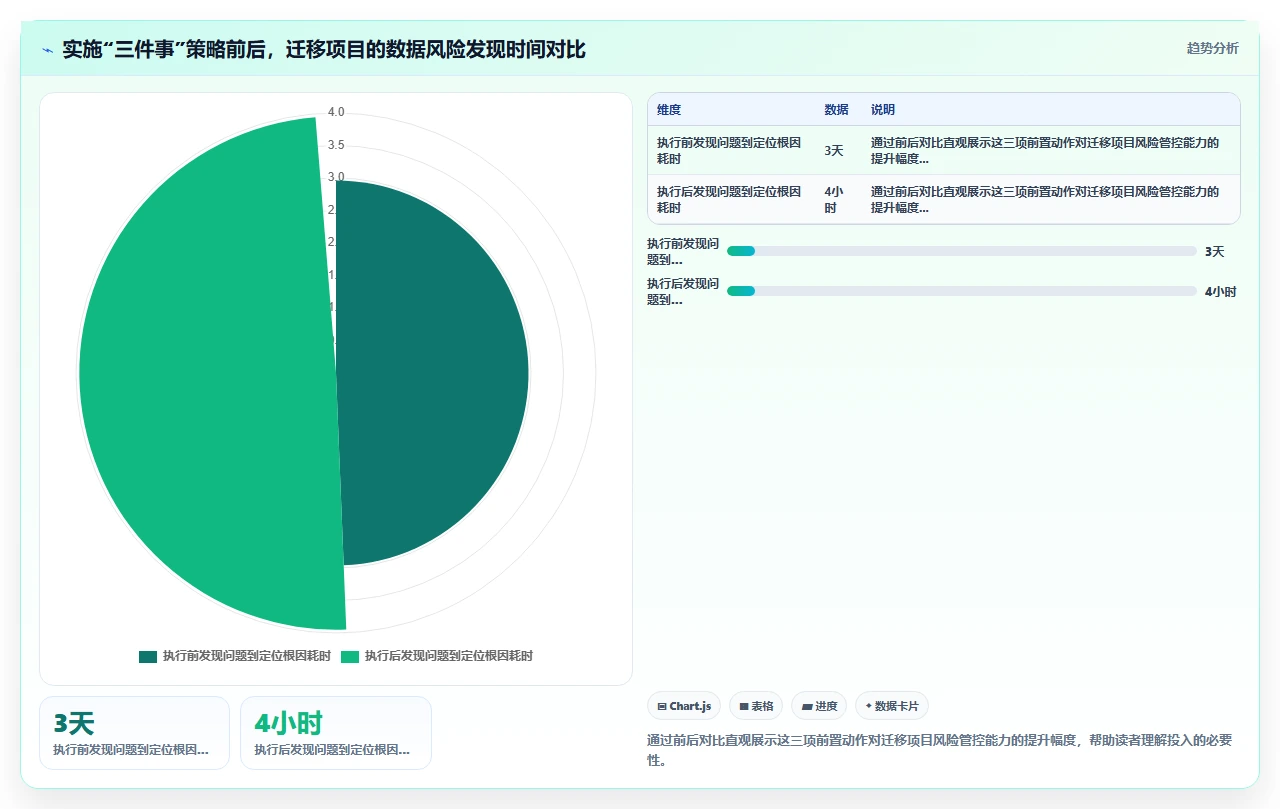1280x809 pixels.
Task: Toggle dark teal legend swatch for 执行前
Action: coord(148,656)
